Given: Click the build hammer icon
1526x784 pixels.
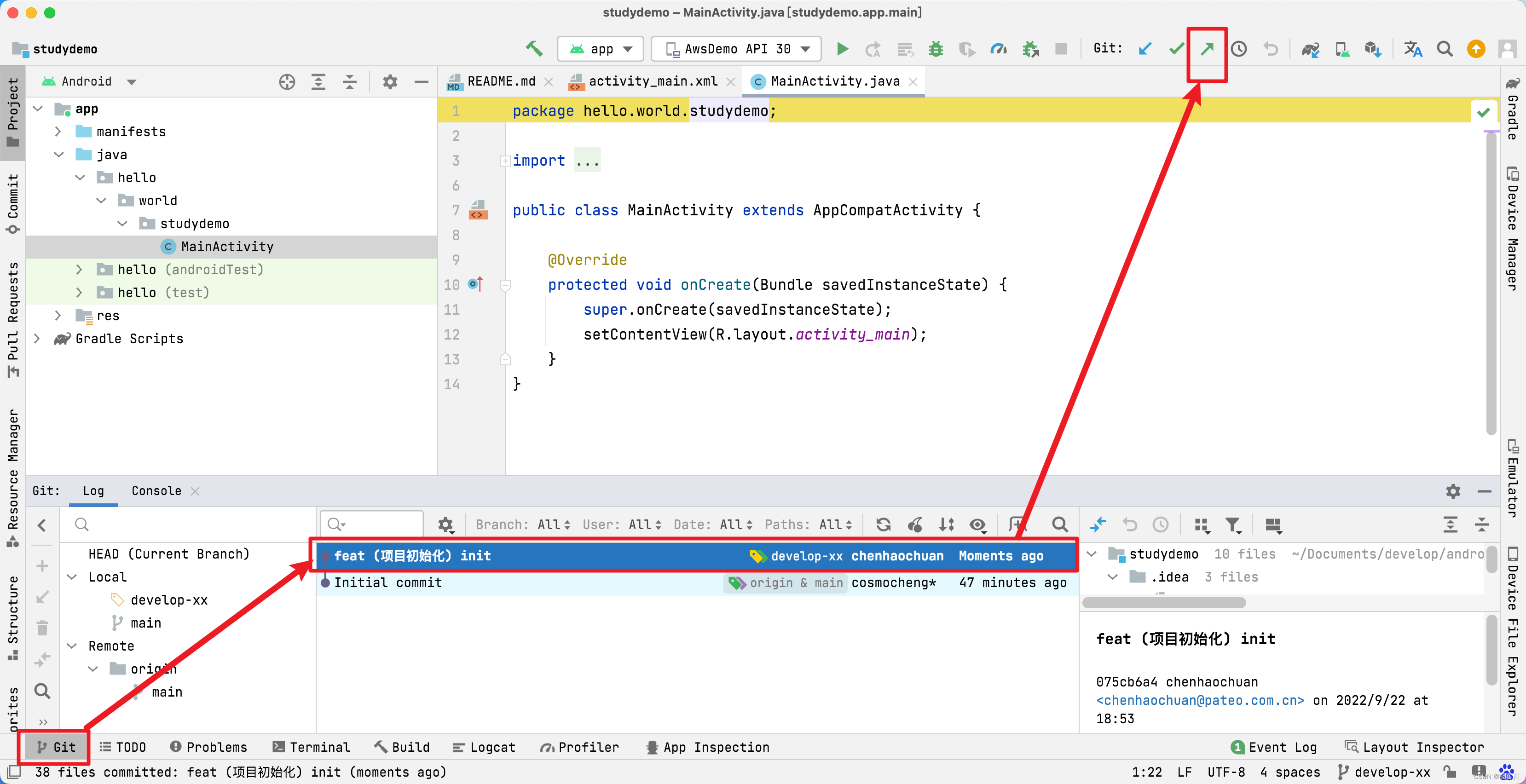Looking at the screenshot, I should tap(534, 49).
